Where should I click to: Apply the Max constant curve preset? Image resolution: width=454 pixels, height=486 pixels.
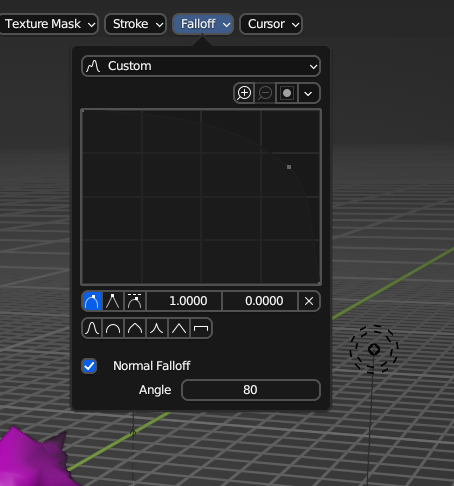click(x=201, y=329)
